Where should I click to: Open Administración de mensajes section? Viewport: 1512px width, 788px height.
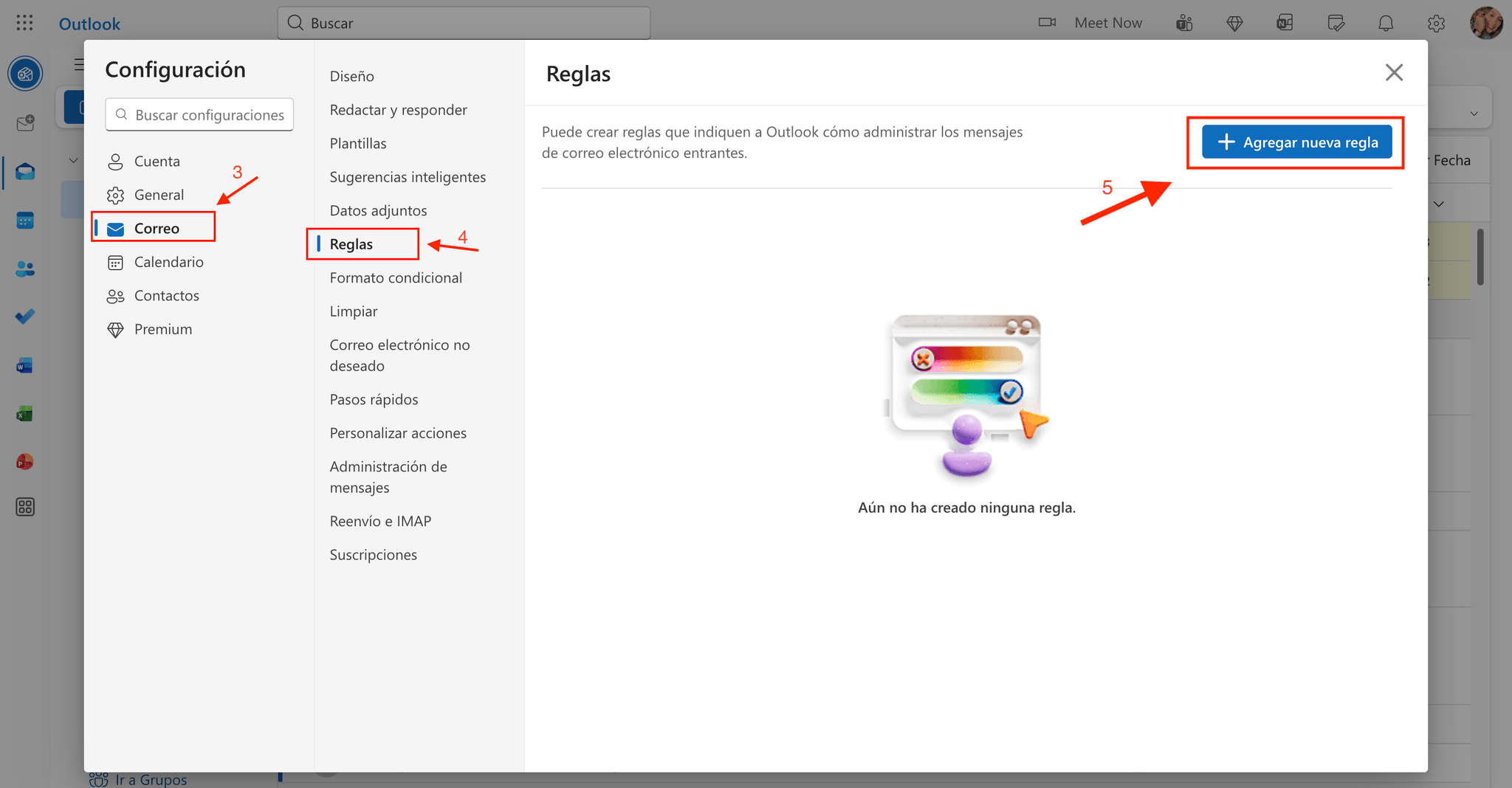click(388, 477)
